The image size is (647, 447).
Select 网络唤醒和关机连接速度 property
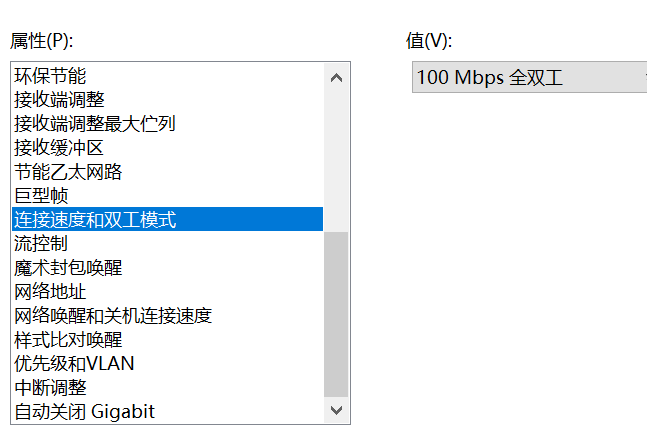[113, 316]
